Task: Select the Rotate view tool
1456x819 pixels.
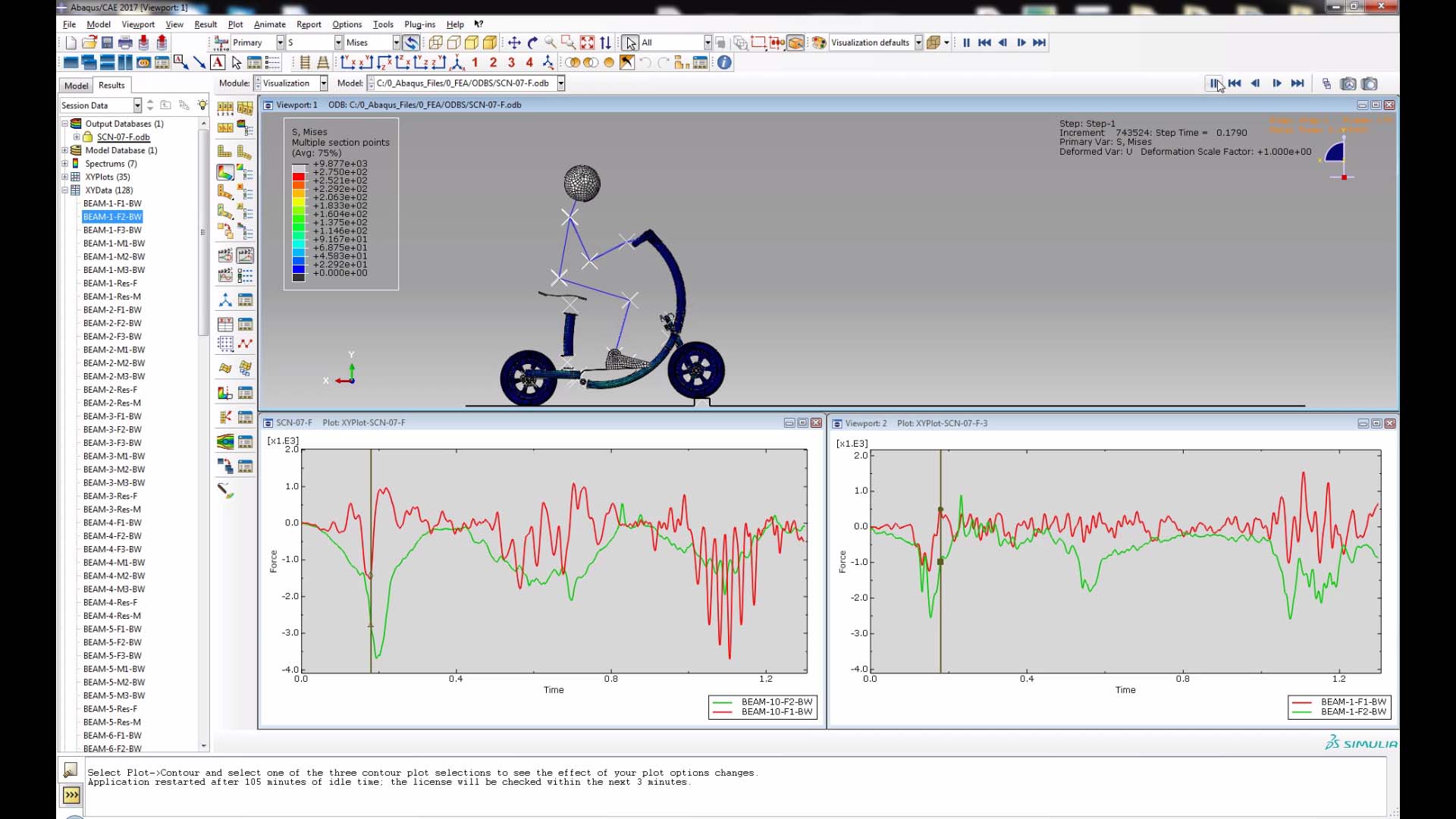Action: tap(532, 43)
